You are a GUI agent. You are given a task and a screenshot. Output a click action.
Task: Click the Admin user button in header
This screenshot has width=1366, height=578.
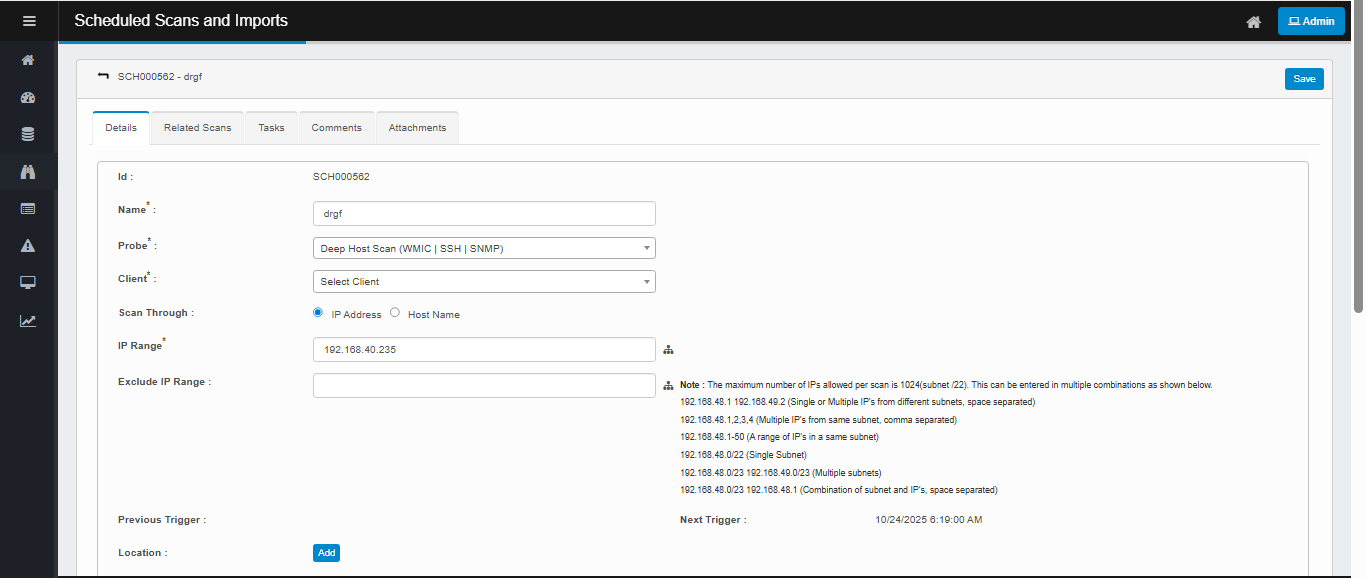pyautogui.click(x=1311, y=21)
